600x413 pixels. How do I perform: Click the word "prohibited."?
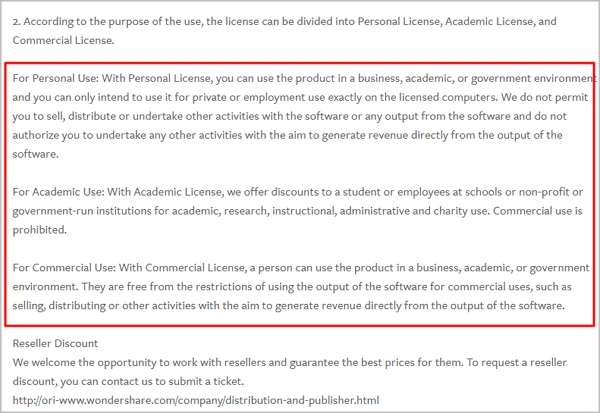[x=40, y=230]
